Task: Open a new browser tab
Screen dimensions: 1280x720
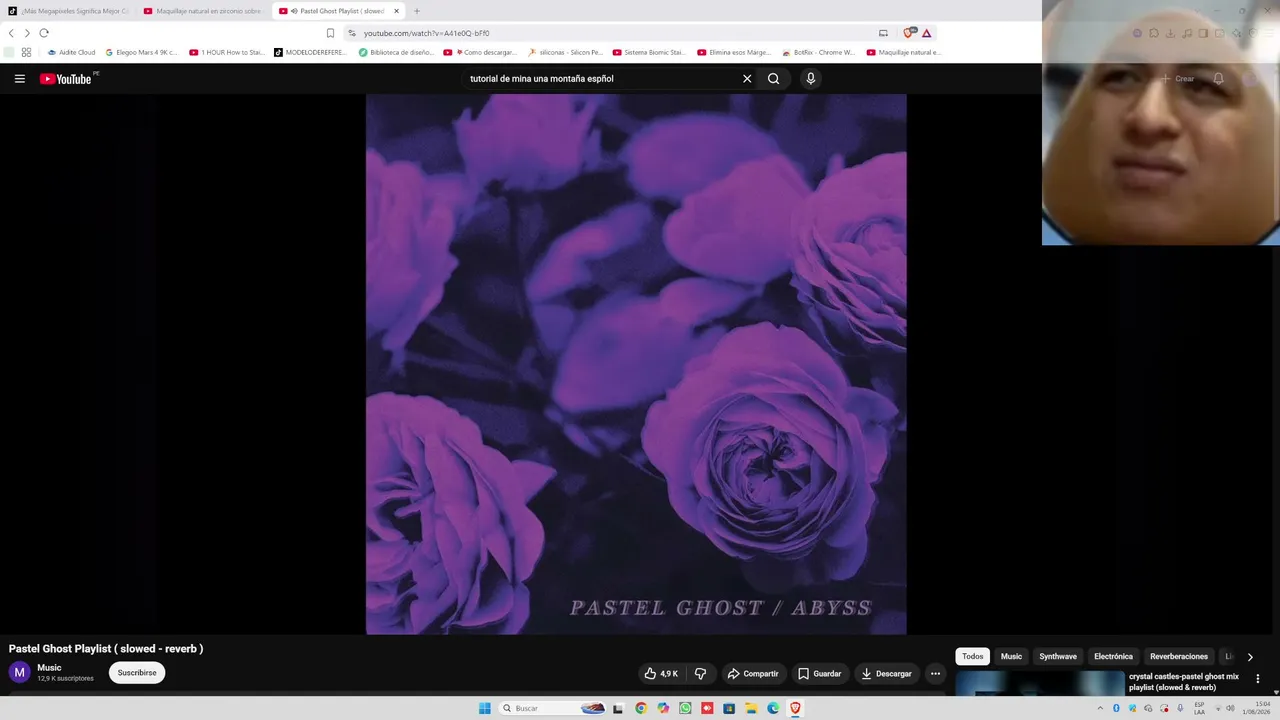Action: (417, 11)
